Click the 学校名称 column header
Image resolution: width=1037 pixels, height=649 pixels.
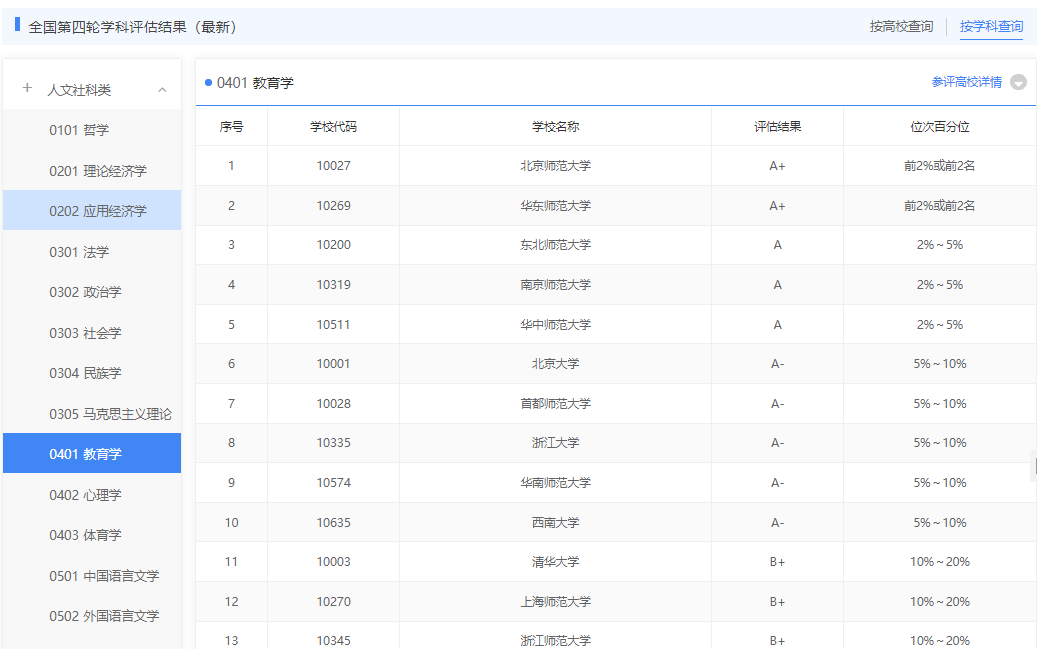point(556,126)
